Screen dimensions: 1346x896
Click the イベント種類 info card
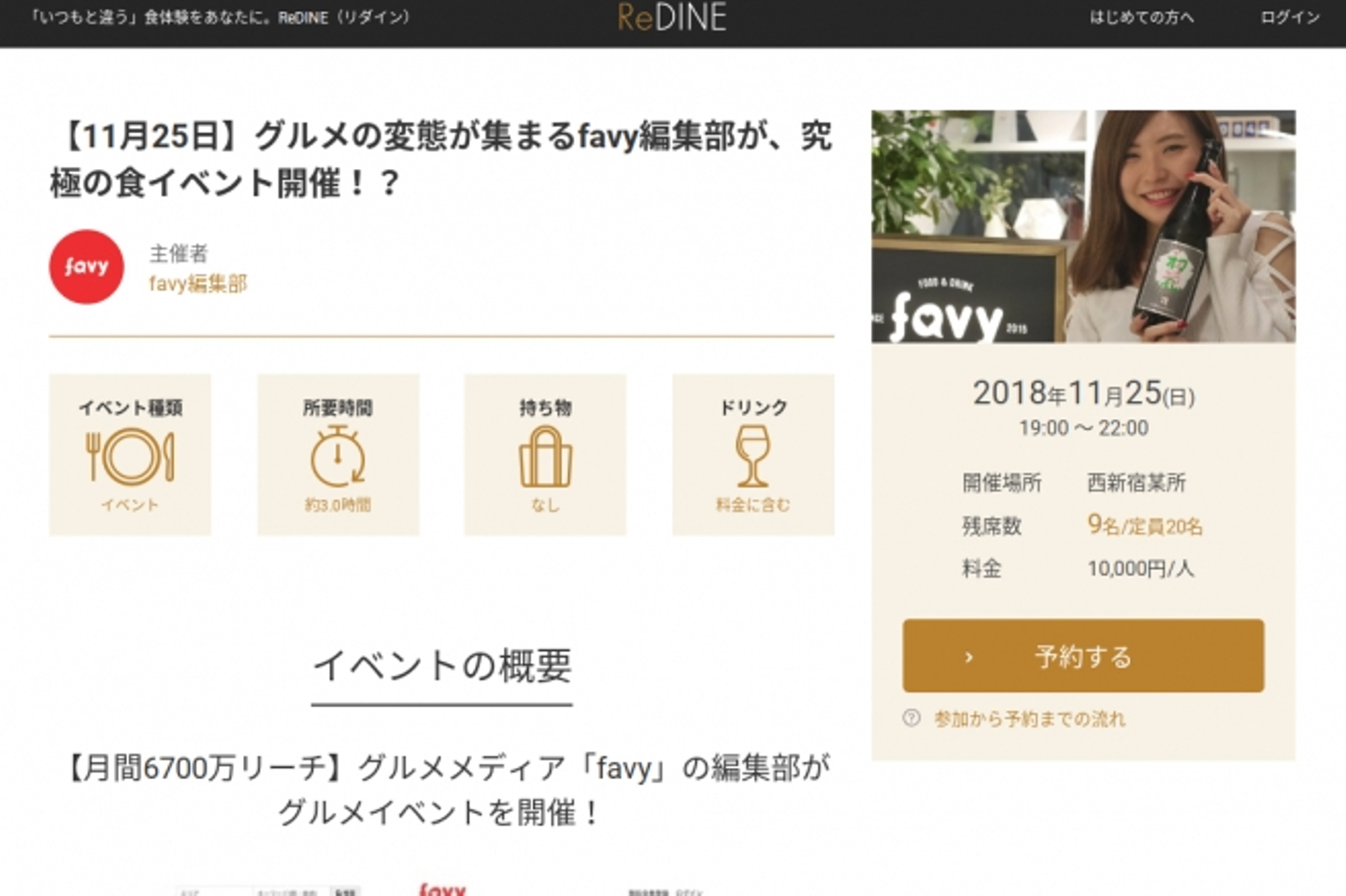tap(130, 455)
